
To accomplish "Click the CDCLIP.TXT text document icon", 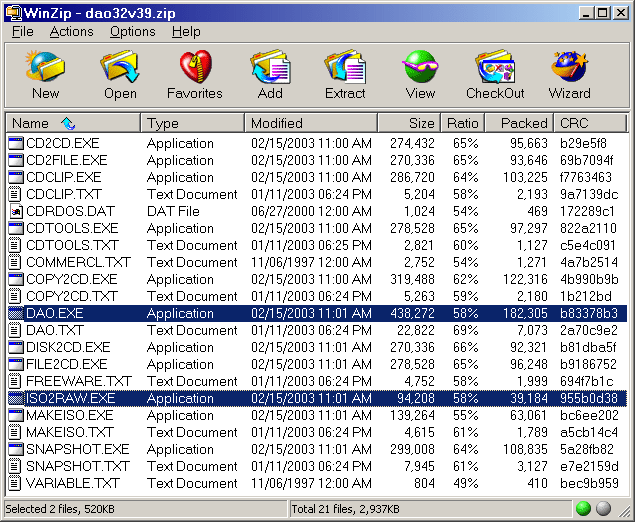I will 15,194.
